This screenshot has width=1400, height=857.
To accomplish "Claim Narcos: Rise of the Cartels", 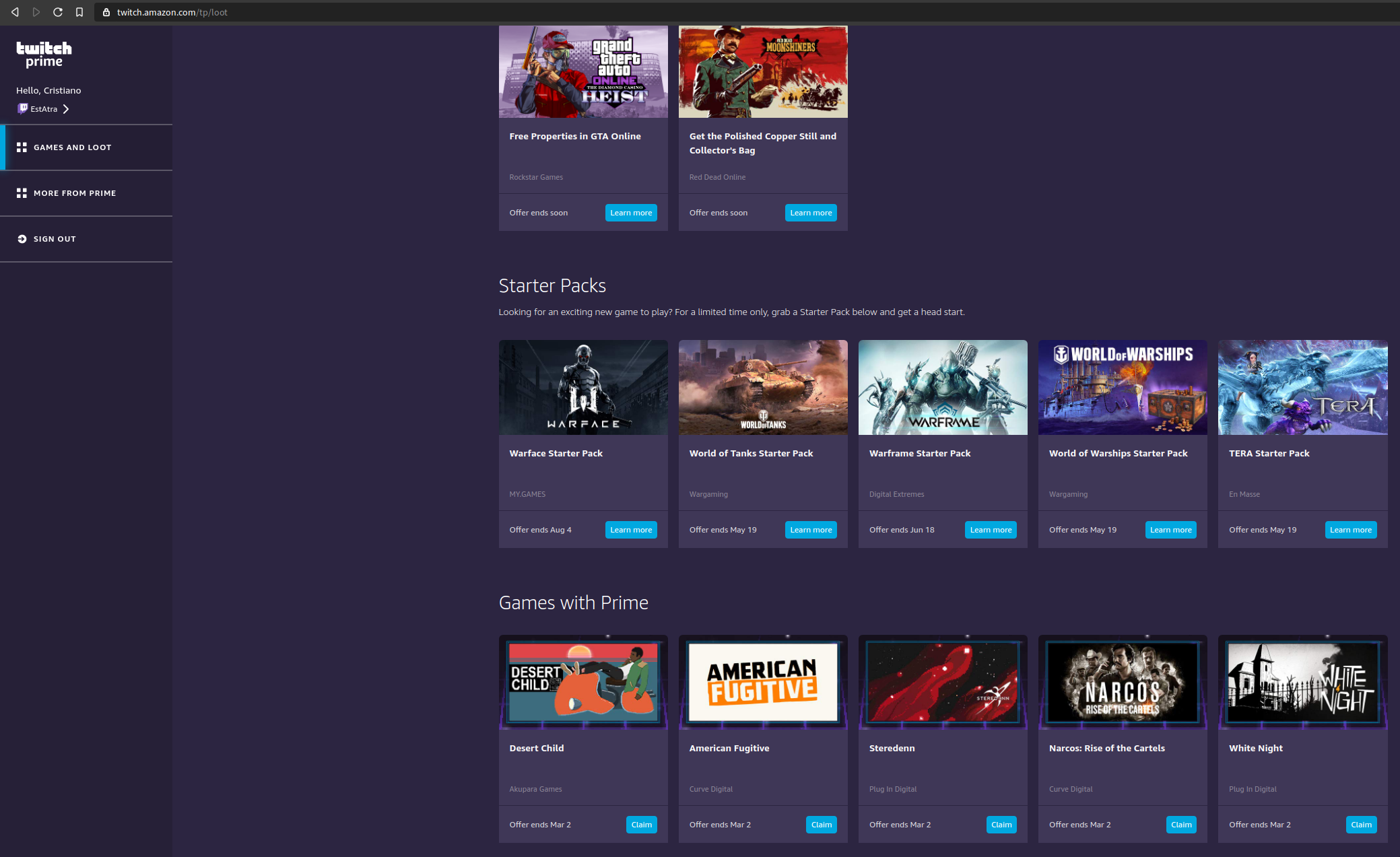I will pyautogui.click(x=1181, y=824).
